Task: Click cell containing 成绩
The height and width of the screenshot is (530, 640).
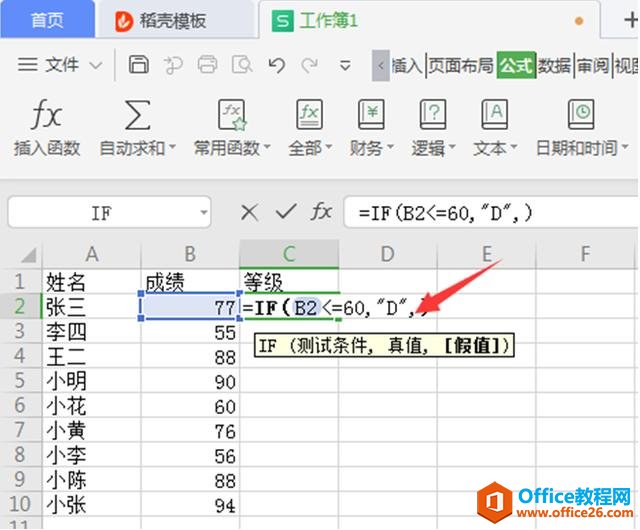Action: click(190, 282)
